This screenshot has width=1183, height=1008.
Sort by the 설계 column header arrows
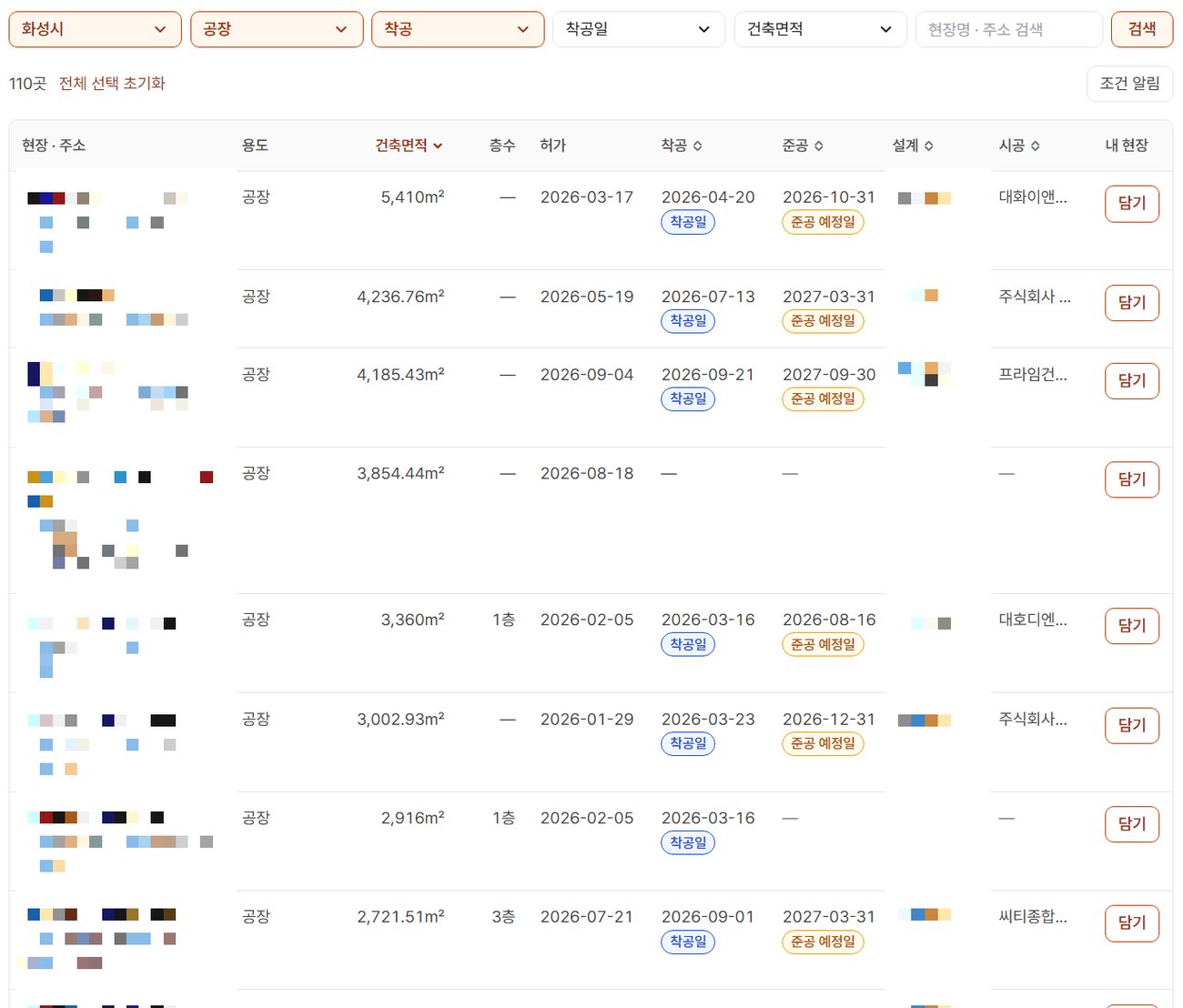pos(913,146)
